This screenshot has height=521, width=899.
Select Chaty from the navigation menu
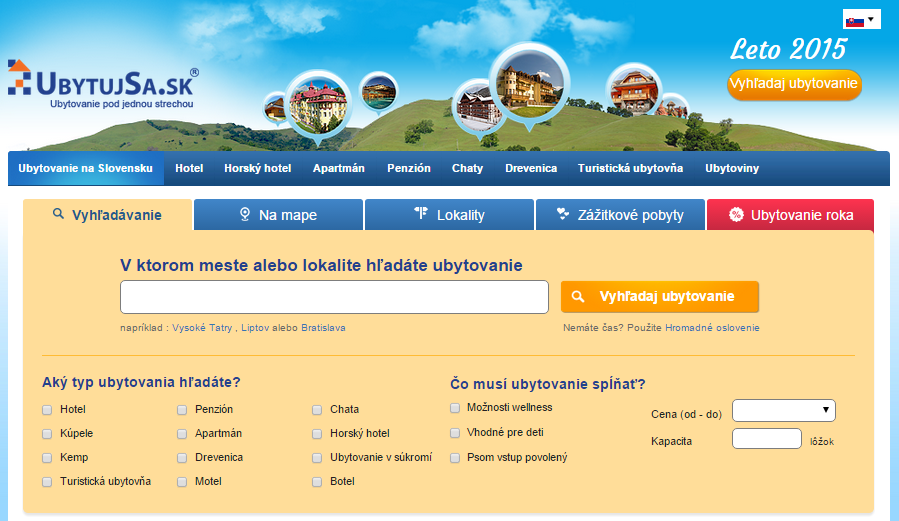(467, 168)
